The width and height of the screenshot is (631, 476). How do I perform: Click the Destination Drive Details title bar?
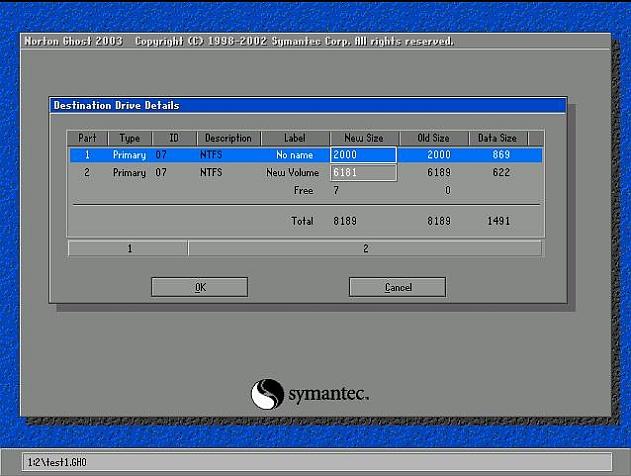point(308,105)
